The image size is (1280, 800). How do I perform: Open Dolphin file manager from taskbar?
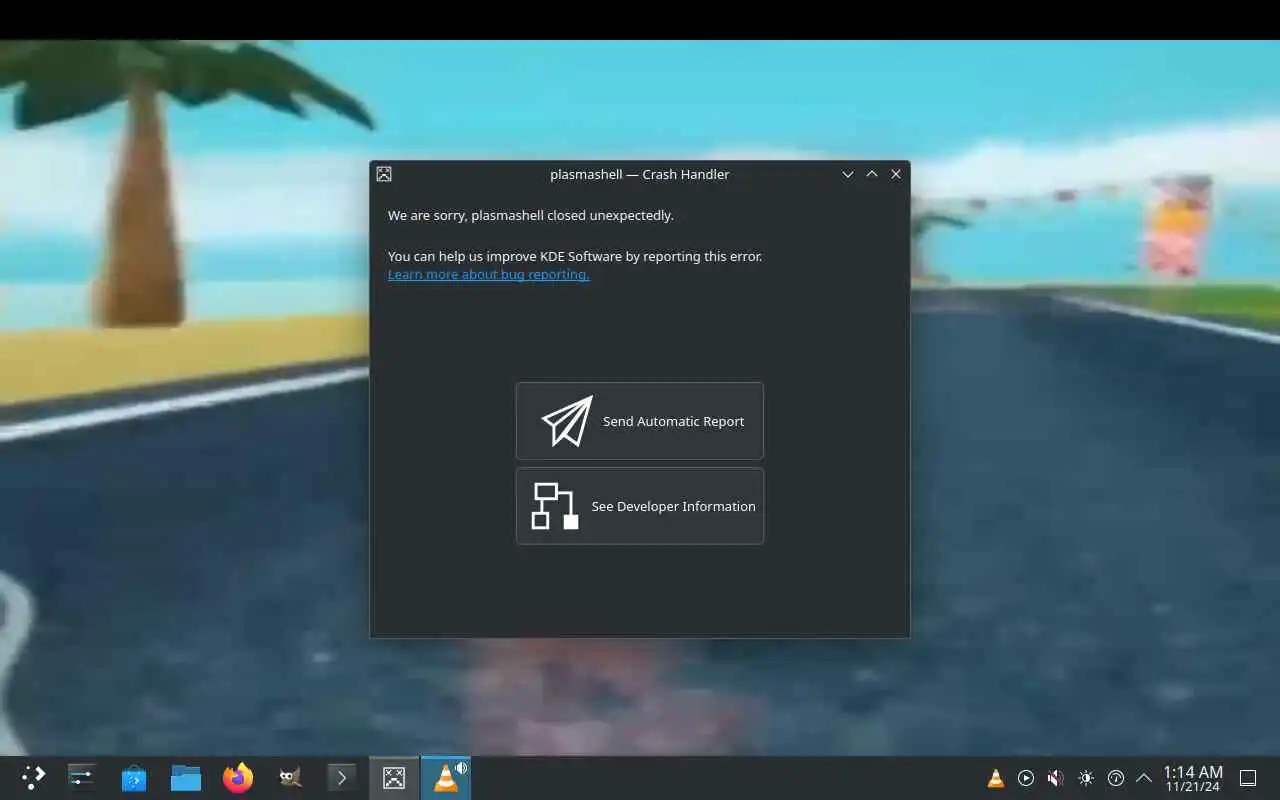pyautogui.click(x=186, y=777)
